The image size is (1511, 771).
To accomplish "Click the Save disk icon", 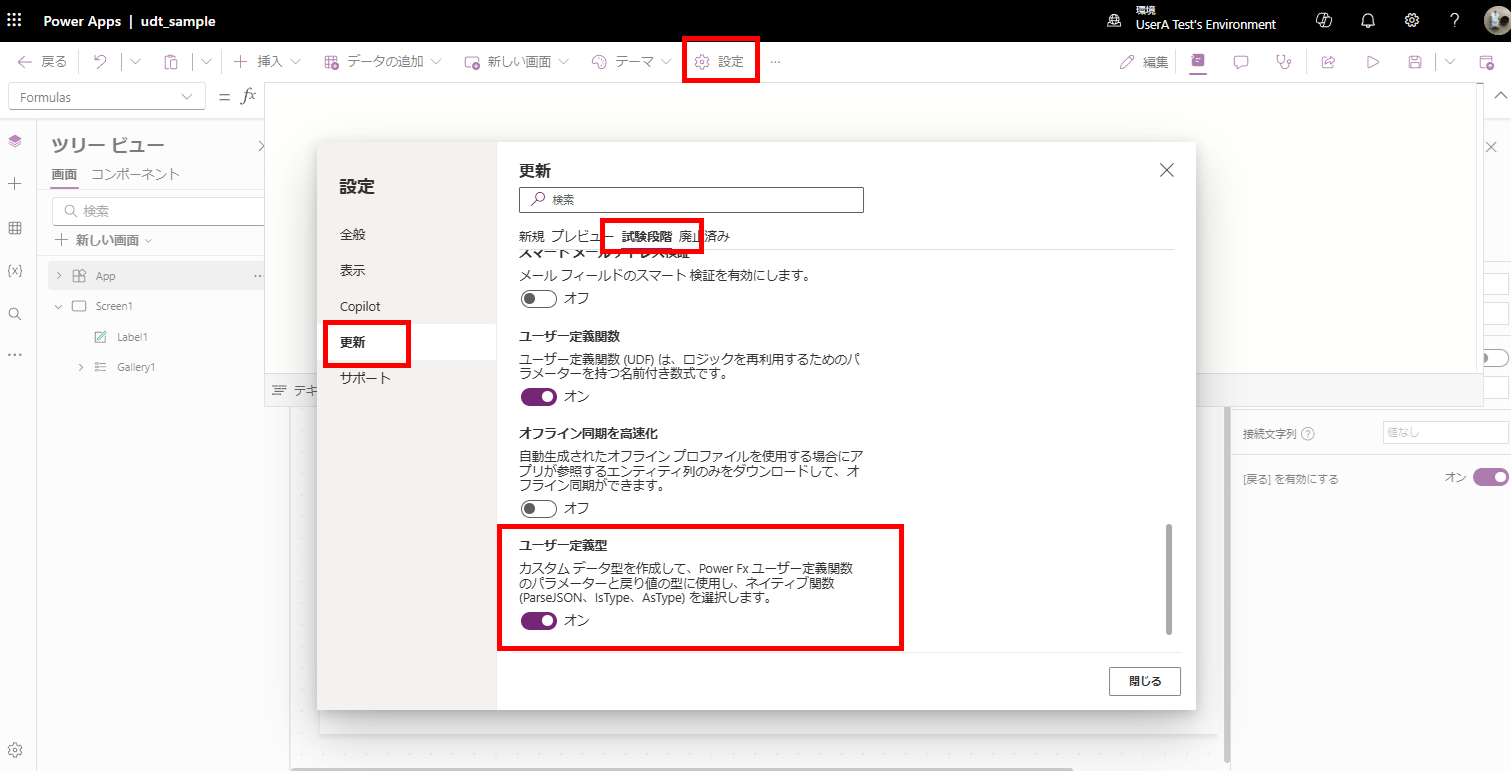I will point(1415,62).
